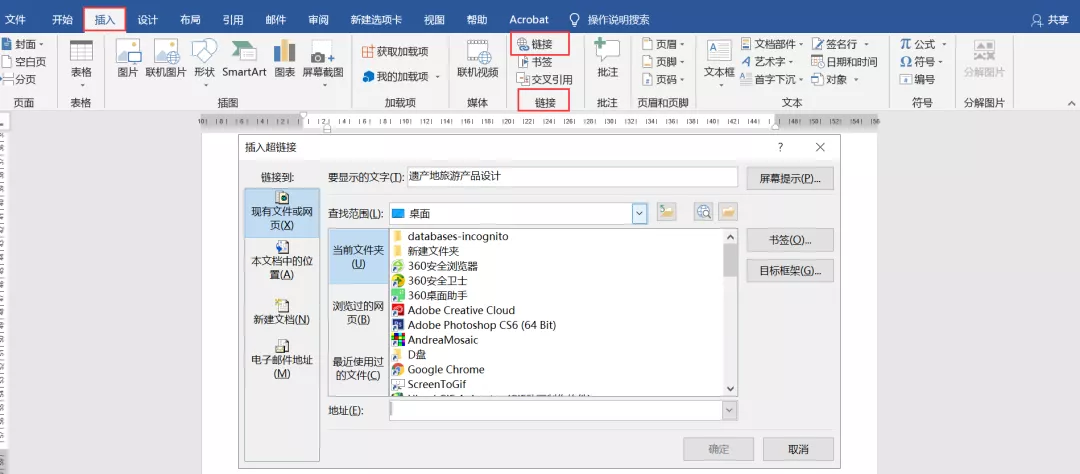Click the Share (共享) button

tap(1050, 20)
